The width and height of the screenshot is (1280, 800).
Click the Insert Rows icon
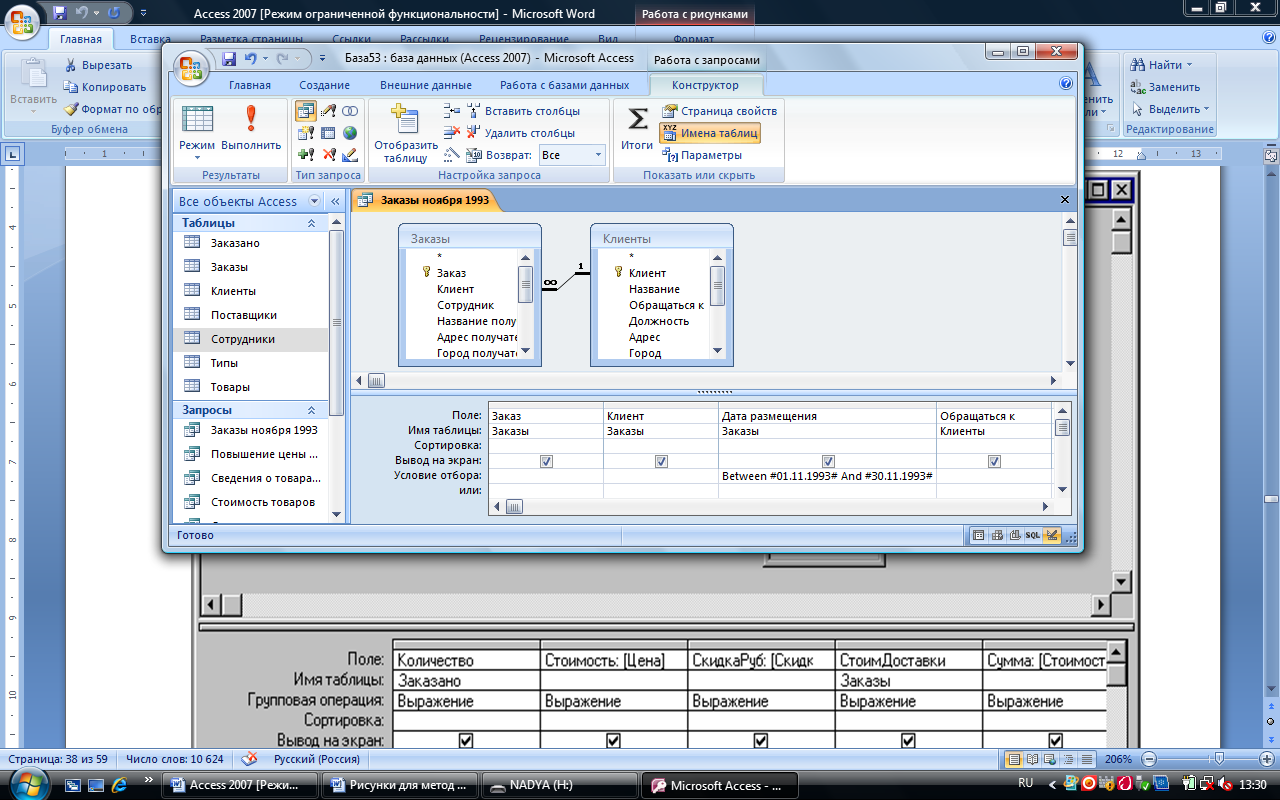click(x=452, y=111)
